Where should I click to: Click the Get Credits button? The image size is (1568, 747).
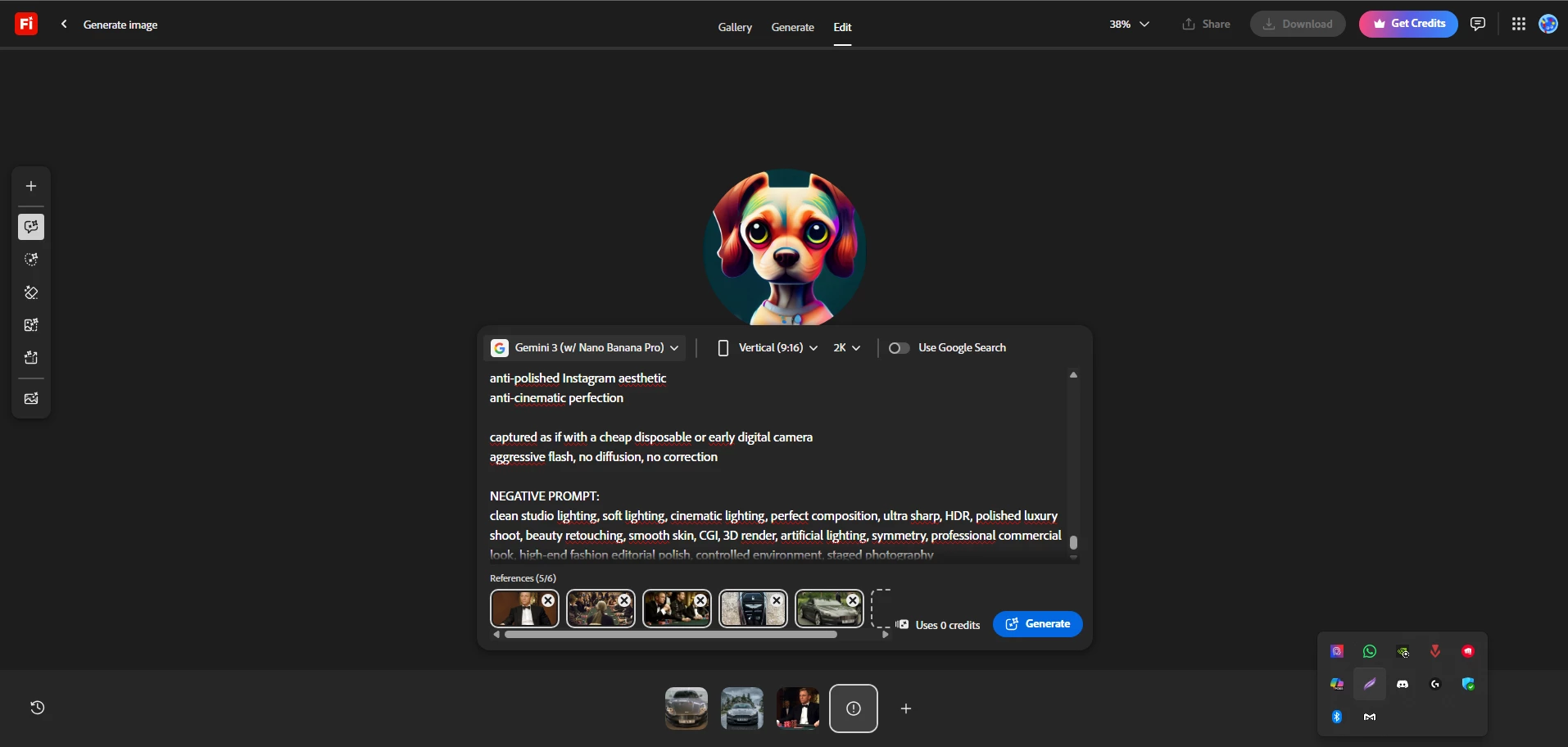pyautogui.click(x=1408, y=24)
